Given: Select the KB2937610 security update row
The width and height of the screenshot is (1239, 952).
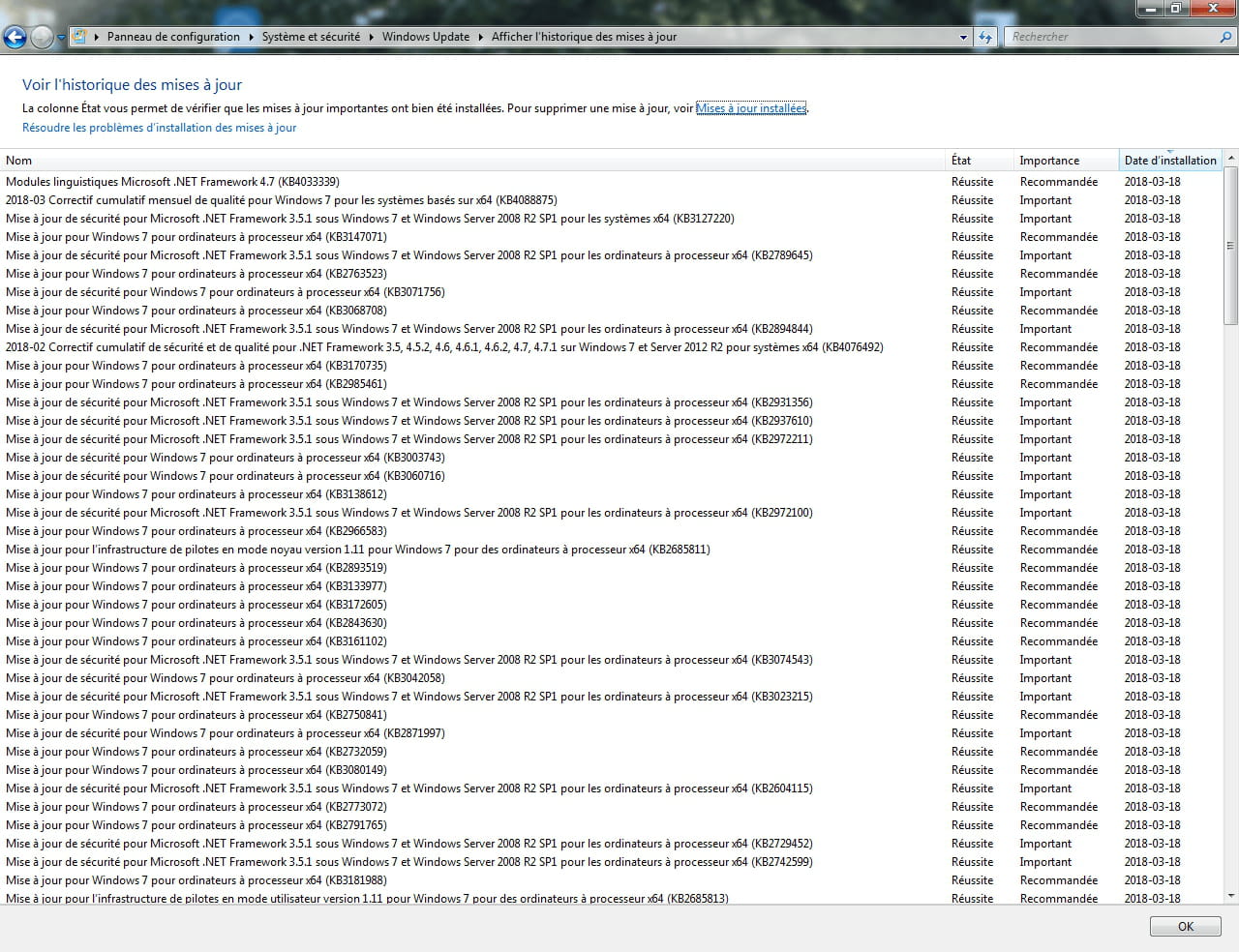Looking at the screenshot, I should point(612,421).
